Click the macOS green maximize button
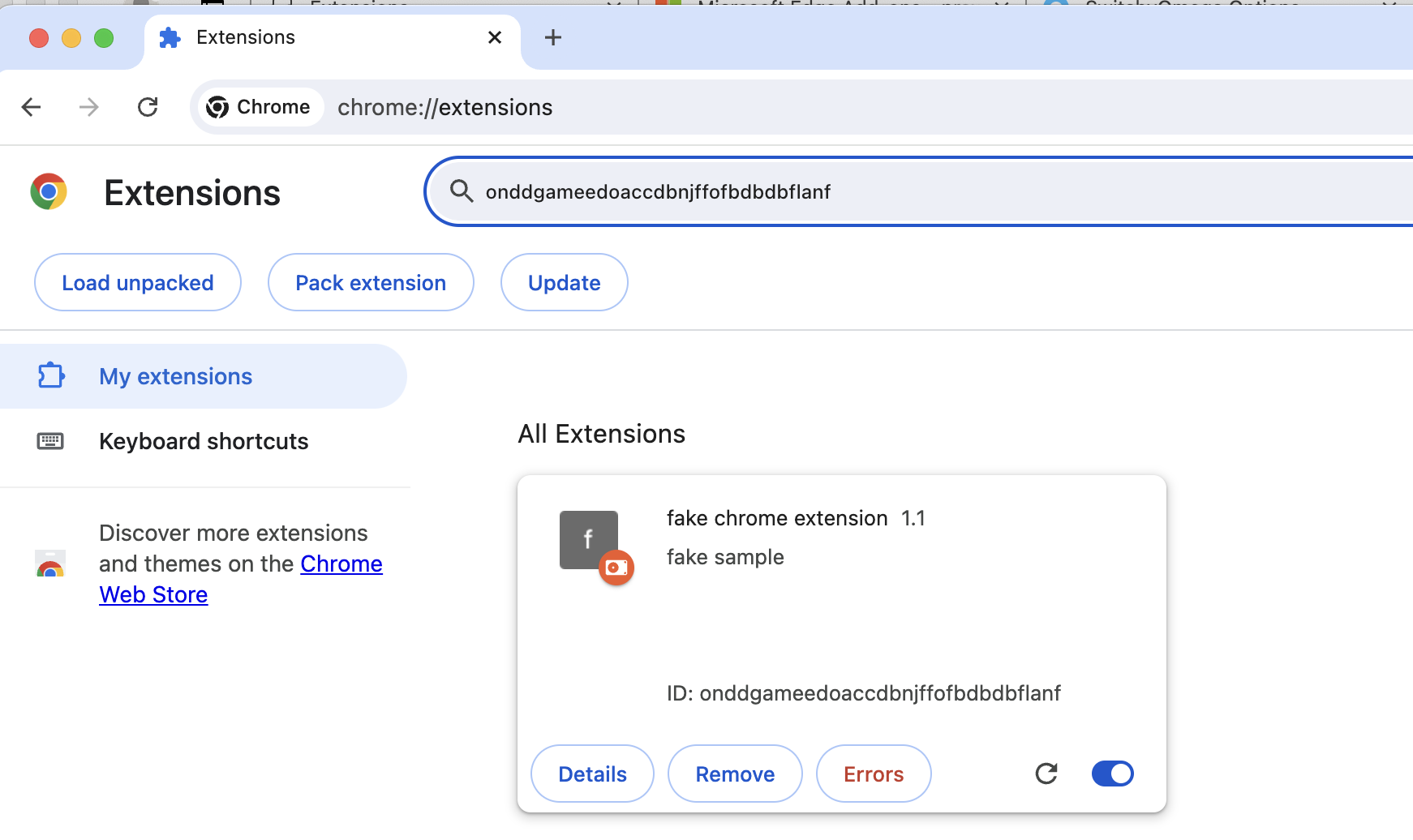The image size is (1413, 840). coord(104,38)
